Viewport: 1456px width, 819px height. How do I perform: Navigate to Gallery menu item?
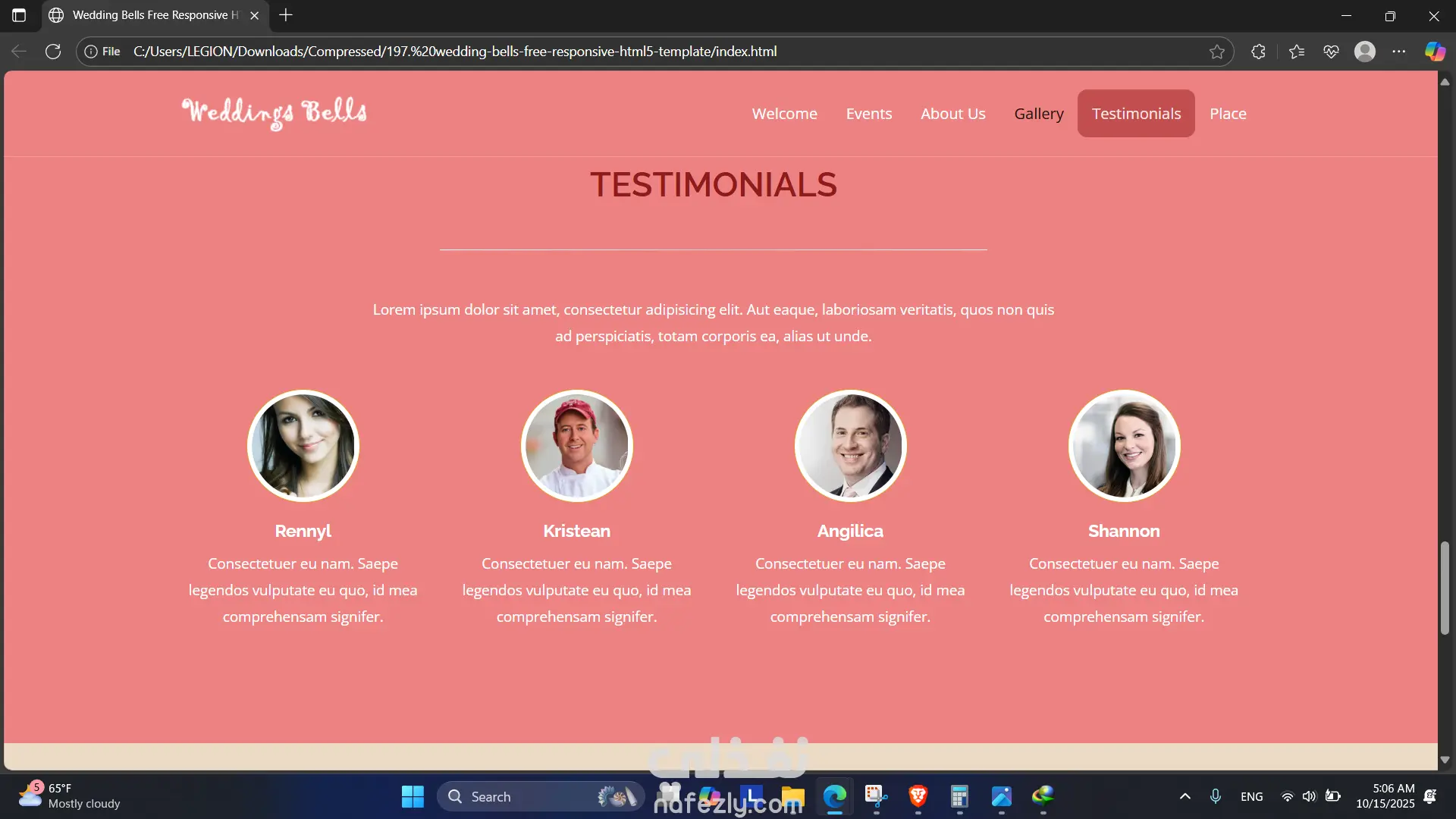[1038, 114]
